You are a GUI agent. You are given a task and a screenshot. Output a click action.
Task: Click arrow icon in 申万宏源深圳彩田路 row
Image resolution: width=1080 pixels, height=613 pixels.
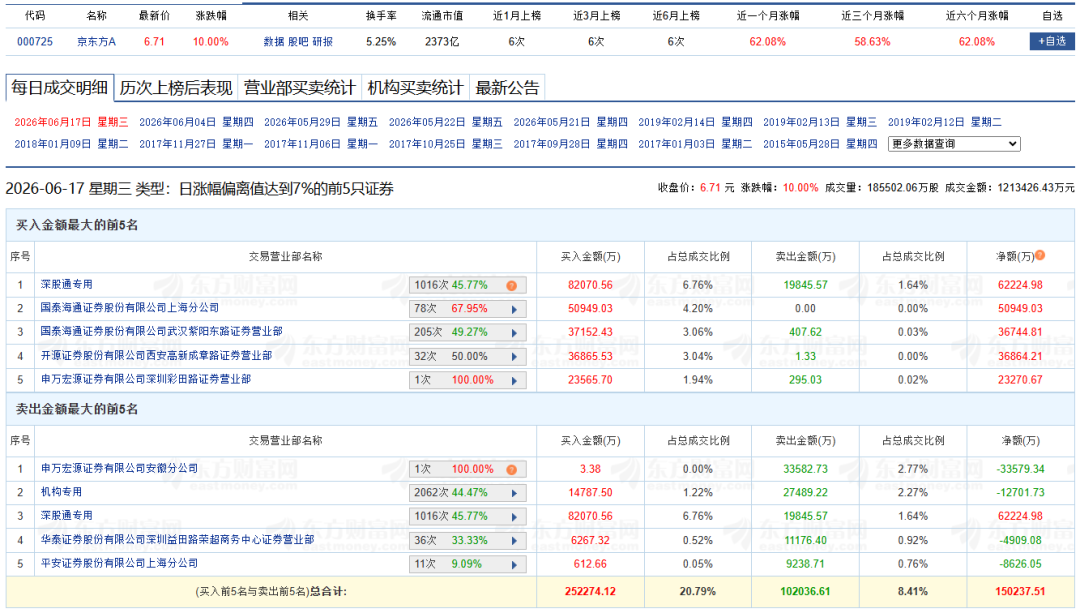click(x=514, y=380)
